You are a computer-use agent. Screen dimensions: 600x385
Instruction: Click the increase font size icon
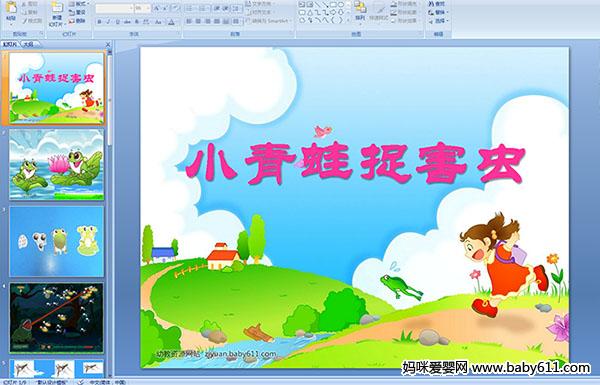tap(157, 8)
